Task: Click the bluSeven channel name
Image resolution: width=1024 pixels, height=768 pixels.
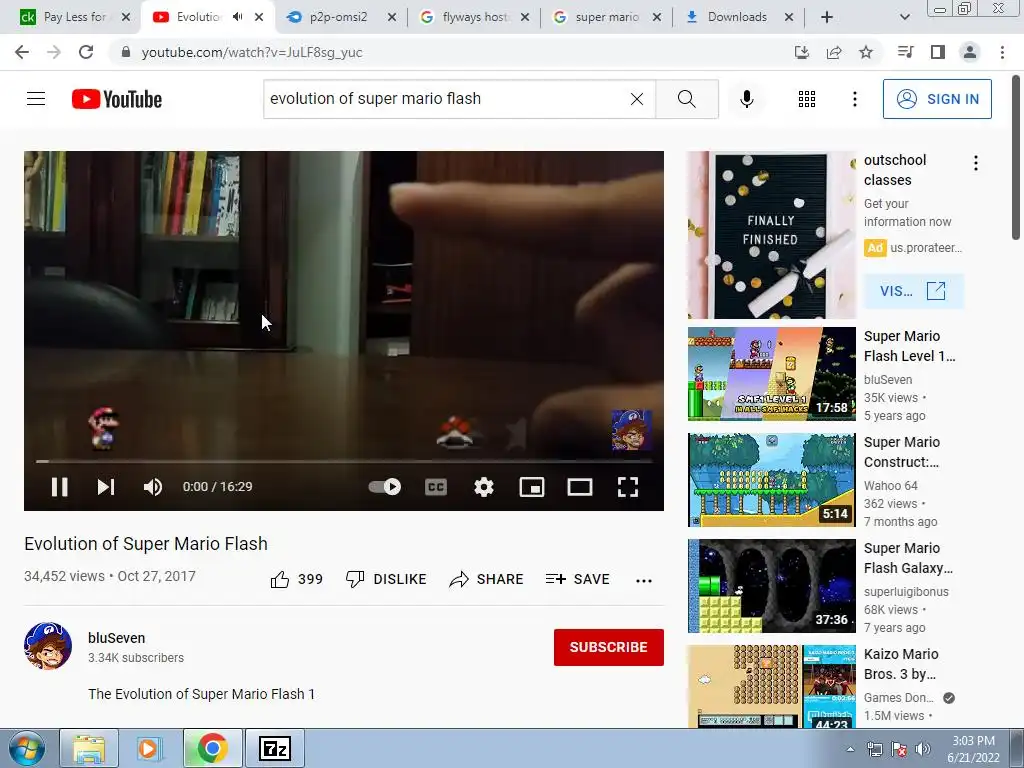Action: pos(116,638)
